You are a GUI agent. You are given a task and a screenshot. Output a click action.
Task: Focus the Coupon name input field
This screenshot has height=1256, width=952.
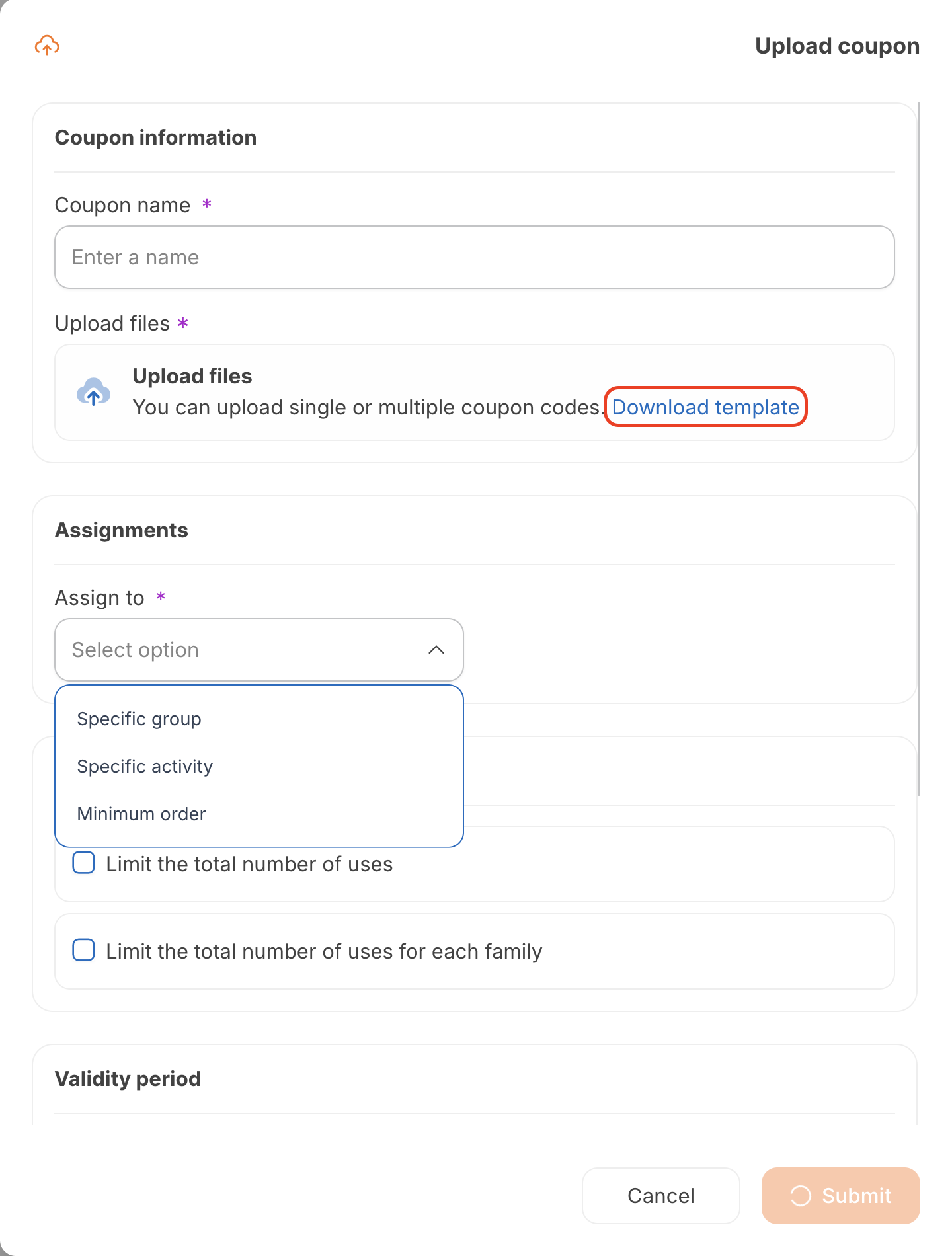pyautogui.click(x=474, y=257)
